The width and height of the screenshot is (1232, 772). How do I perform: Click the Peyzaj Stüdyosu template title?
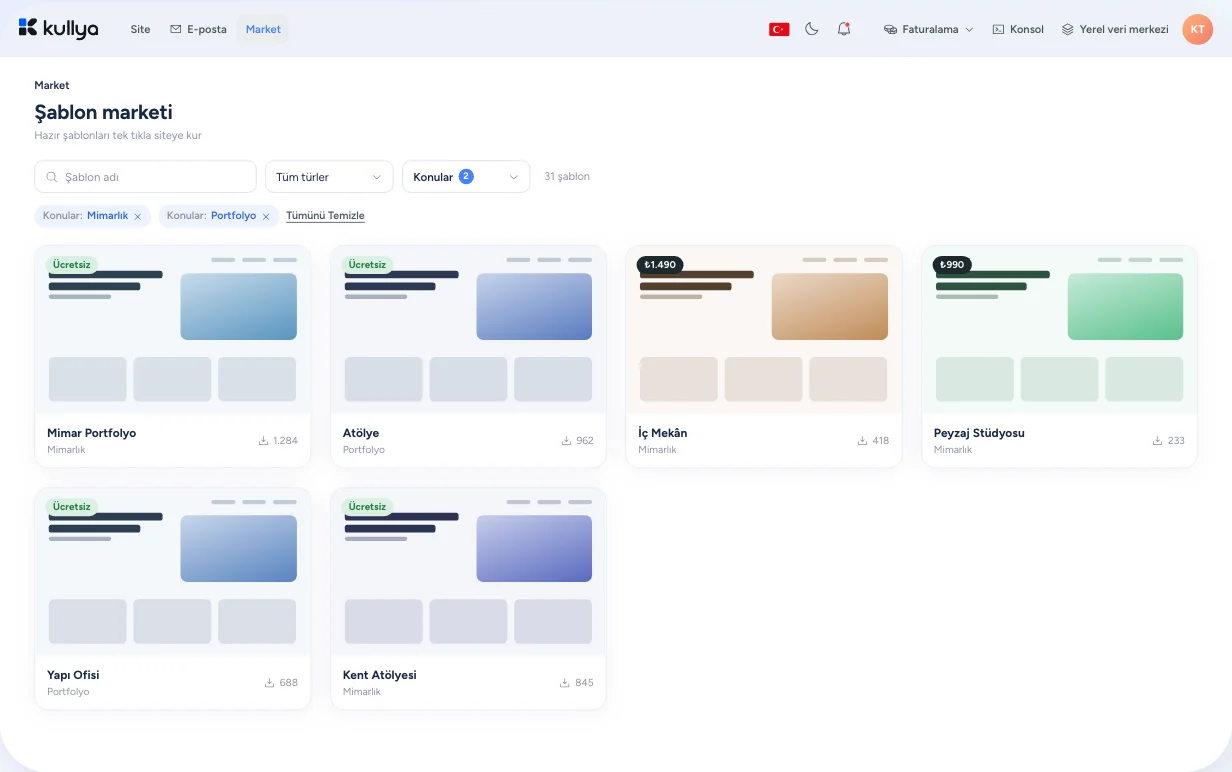(x=979, y=433)
